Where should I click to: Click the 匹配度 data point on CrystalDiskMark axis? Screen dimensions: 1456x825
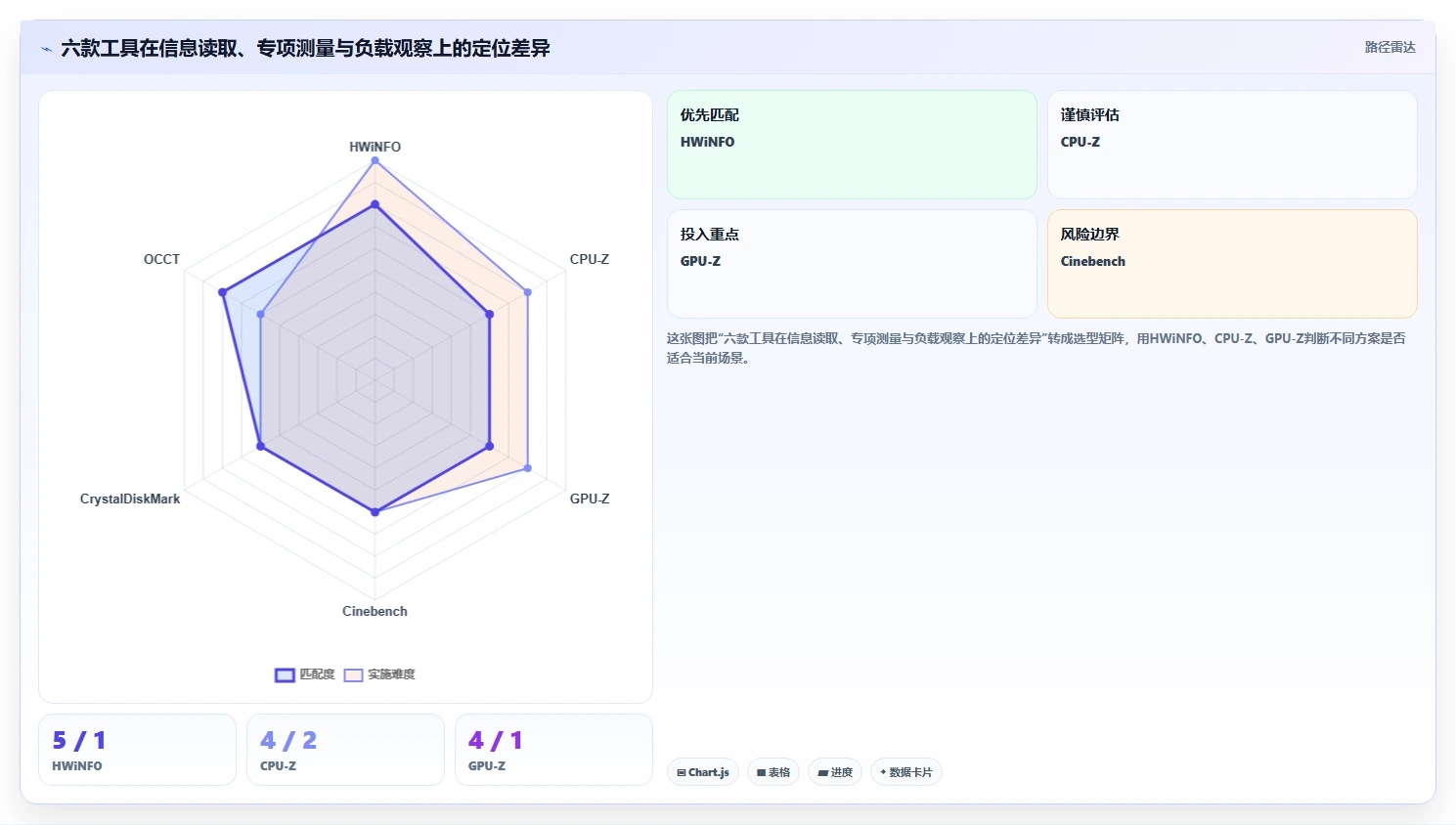click(x=260, y=446)
